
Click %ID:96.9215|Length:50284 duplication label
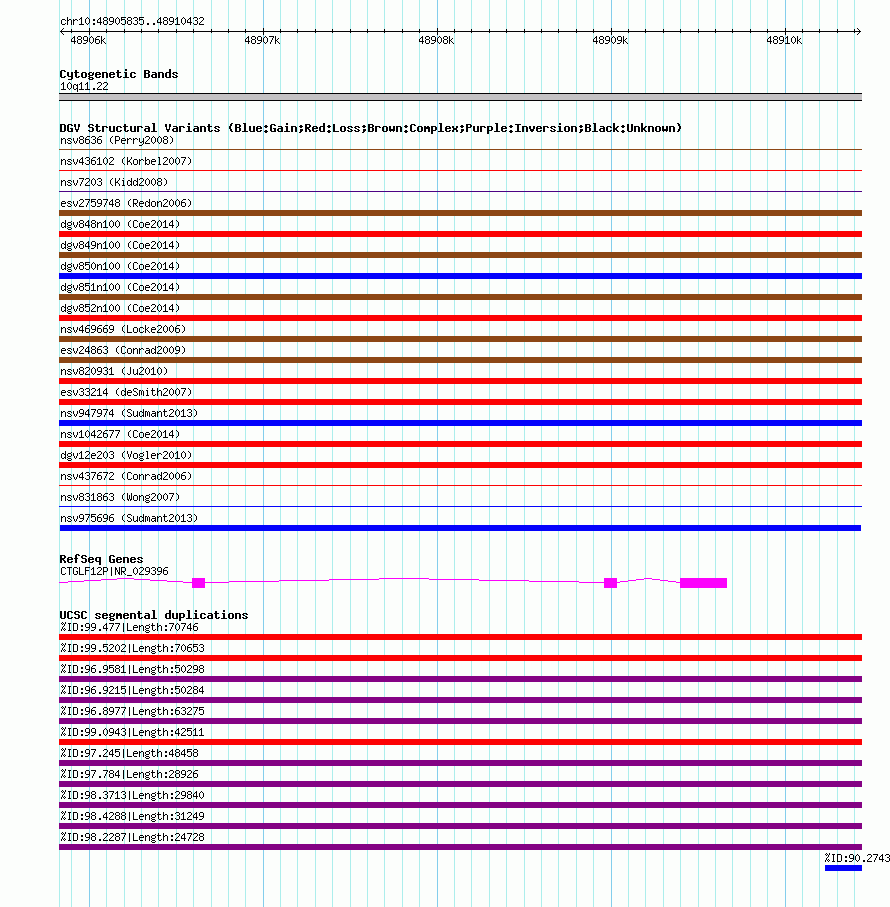[x=132, y=691]
